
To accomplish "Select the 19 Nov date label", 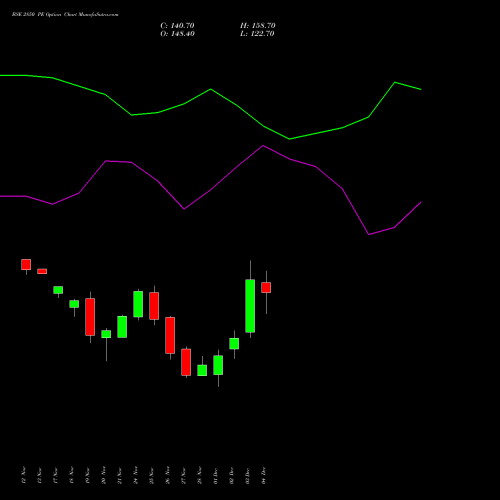I will [88, 475].
